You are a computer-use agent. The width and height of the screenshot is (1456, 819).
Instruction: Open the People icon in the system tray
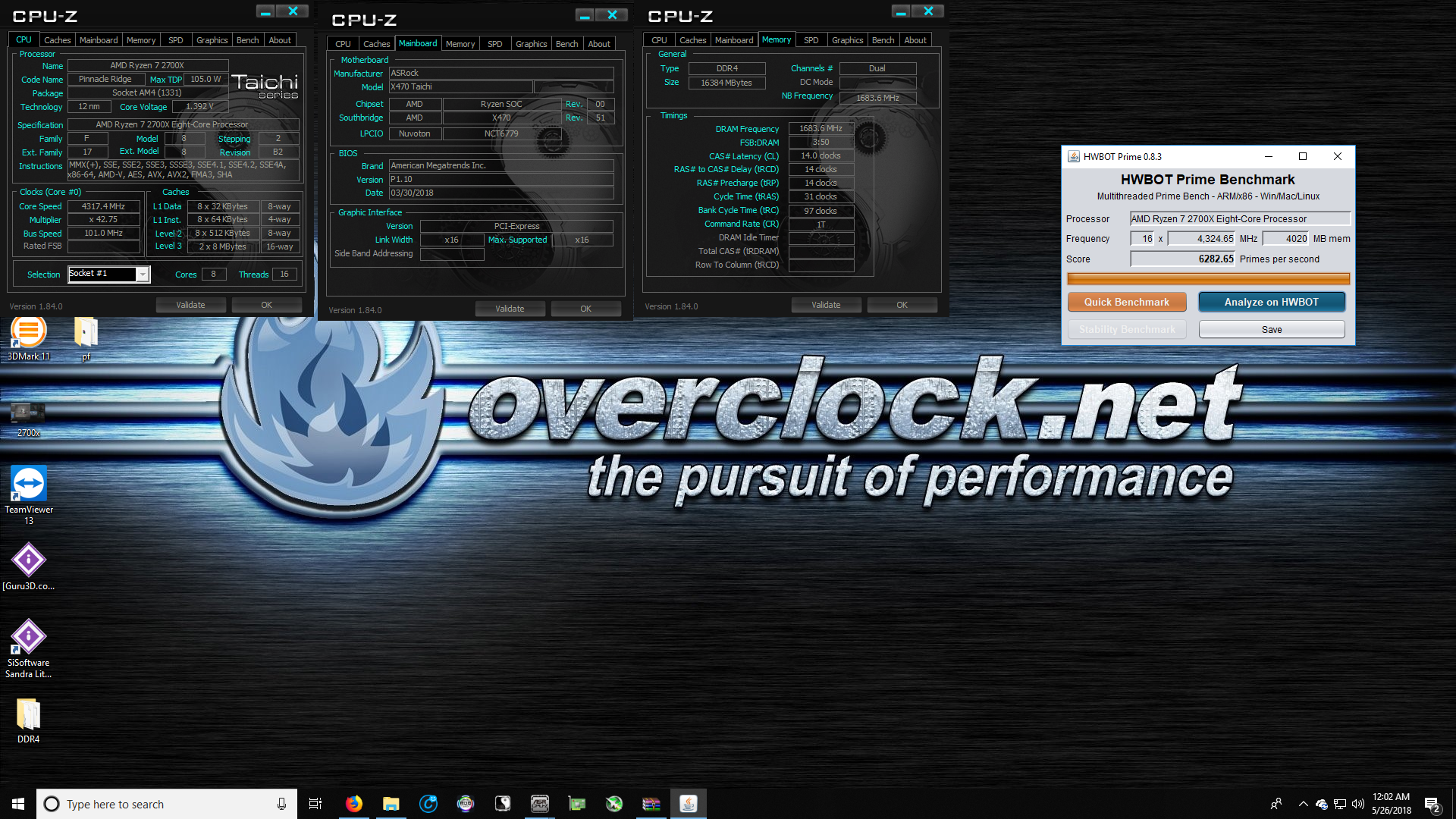click(x=1276, y=804)
